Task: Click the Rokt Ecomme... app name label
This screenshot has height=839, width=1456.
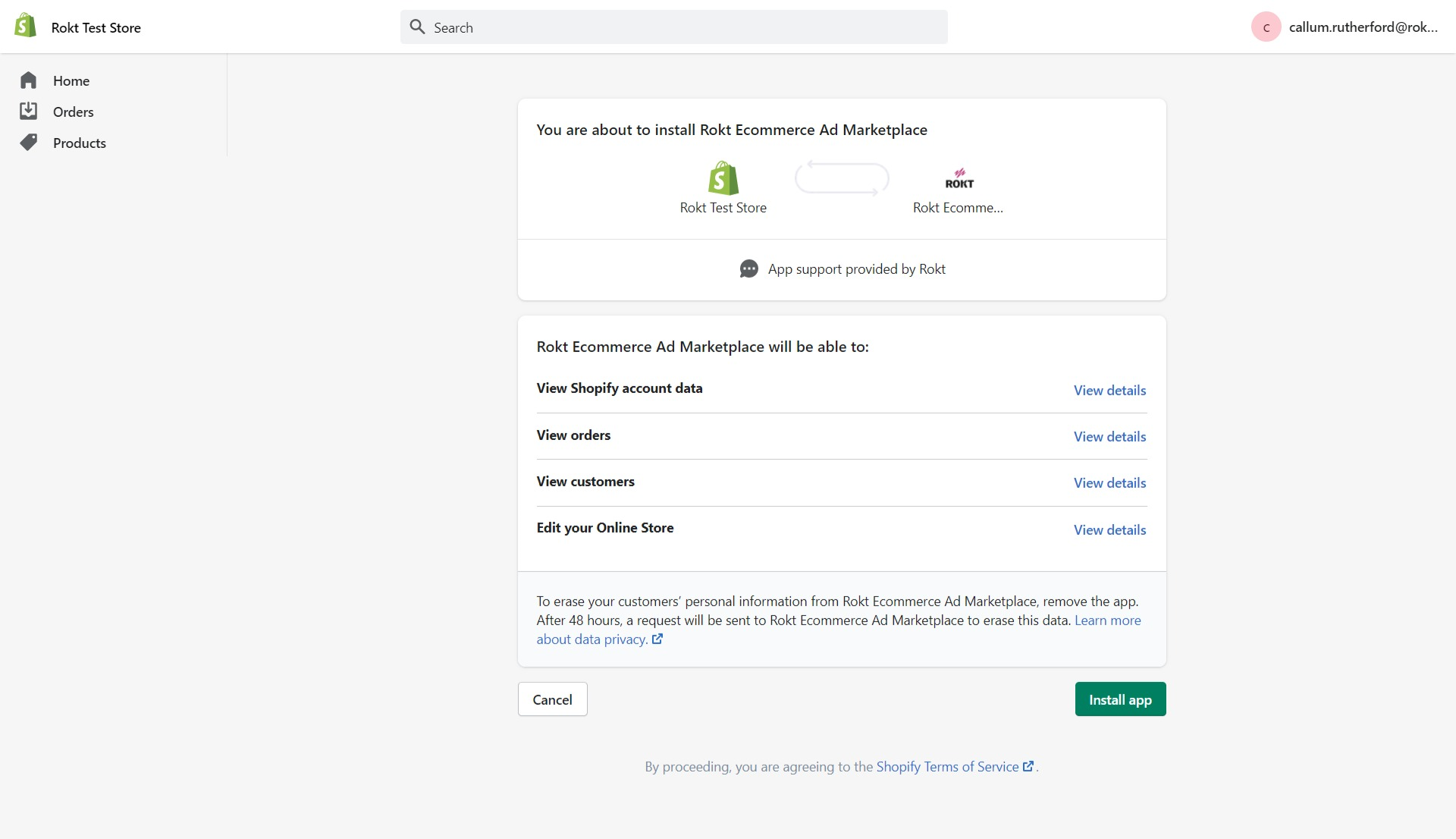Action: click(958, 208)
